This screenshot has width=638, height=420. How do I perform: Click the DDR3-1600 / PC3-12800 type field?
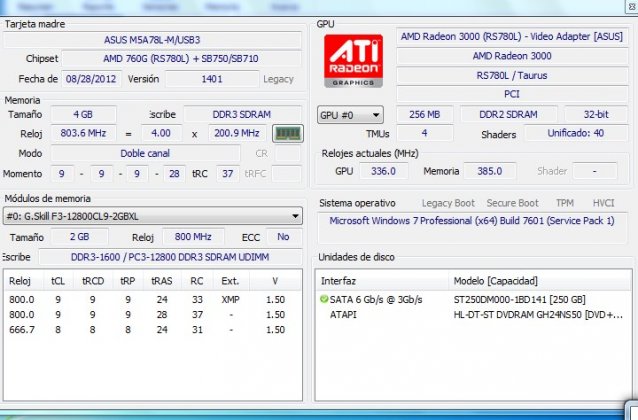pos(170,257)
